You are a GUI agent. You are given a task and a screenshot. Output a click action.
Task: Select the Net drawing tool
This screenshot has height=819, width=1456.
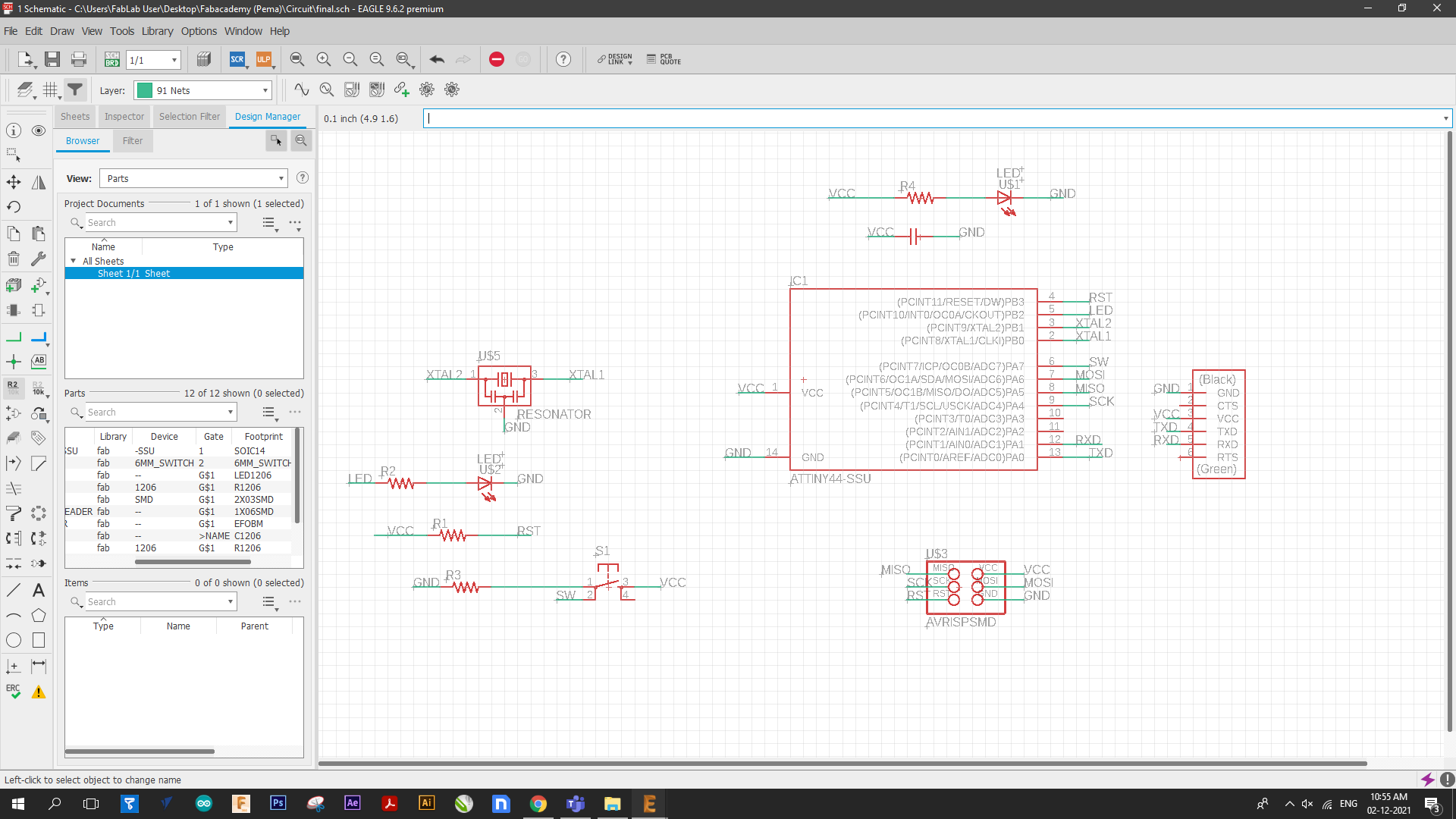14,337
